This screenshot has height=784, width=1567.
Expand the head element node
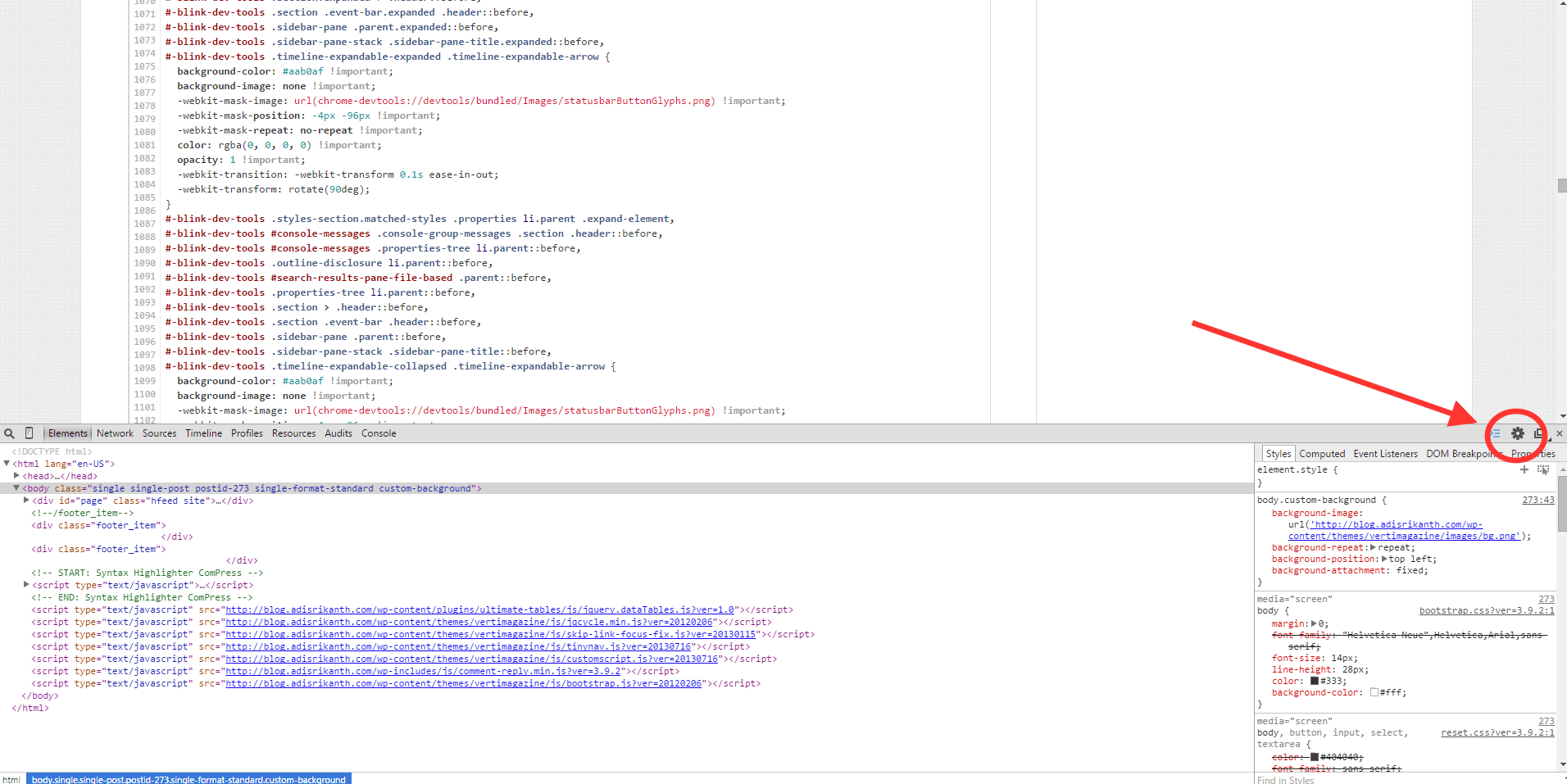click(16, 476)
